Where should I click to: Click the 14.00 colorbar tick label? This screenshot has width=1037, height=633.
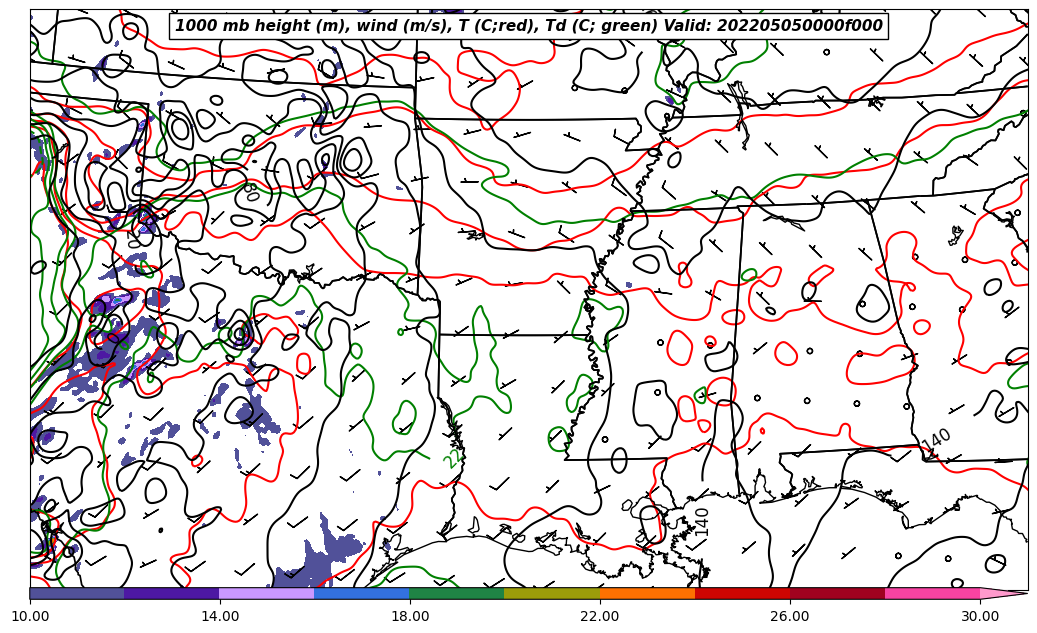(220, 616)
